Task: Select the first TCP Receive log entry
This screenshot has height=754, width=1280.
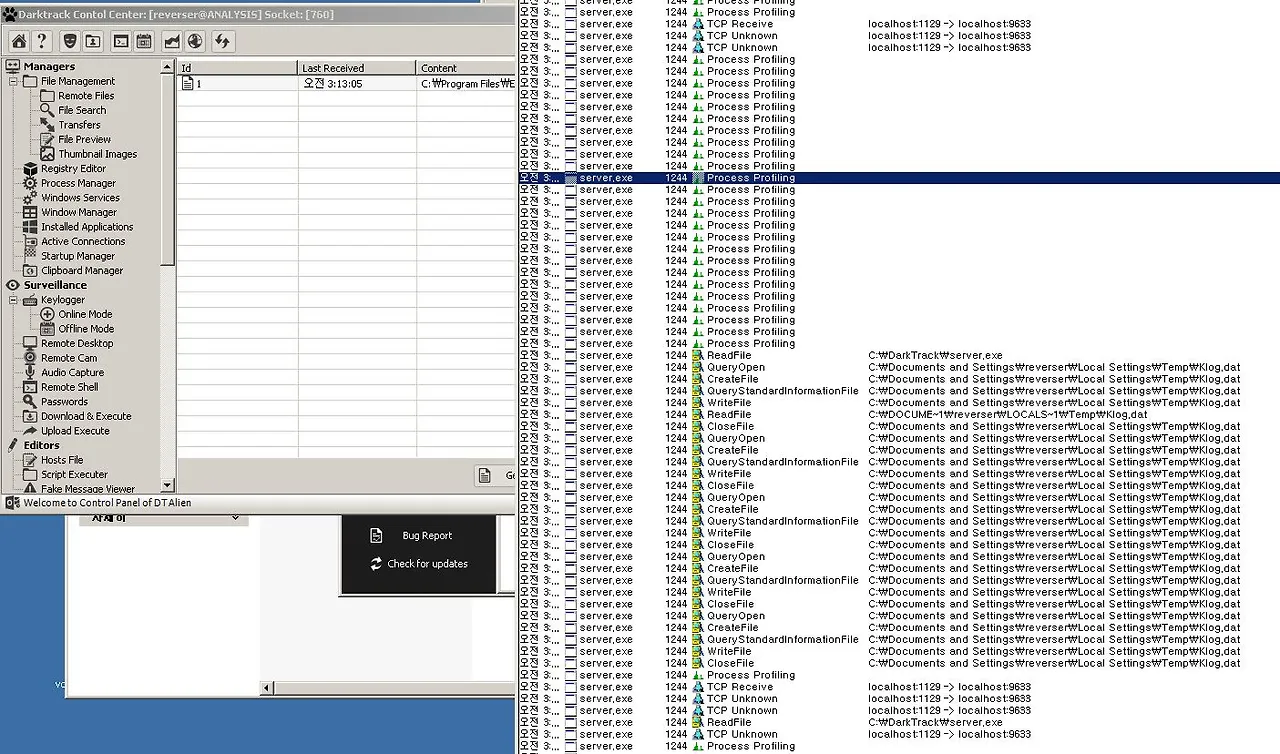Action: click(x=899, y=24)
